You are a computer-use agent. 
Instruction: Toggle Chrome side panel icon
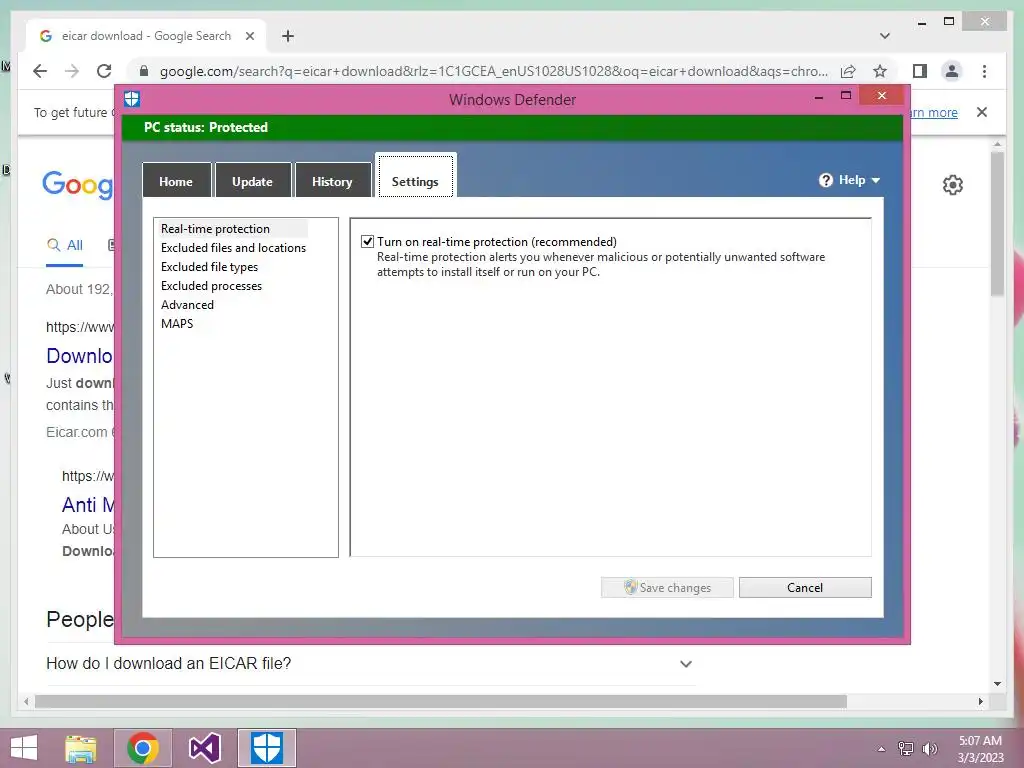tap(920, 71)
